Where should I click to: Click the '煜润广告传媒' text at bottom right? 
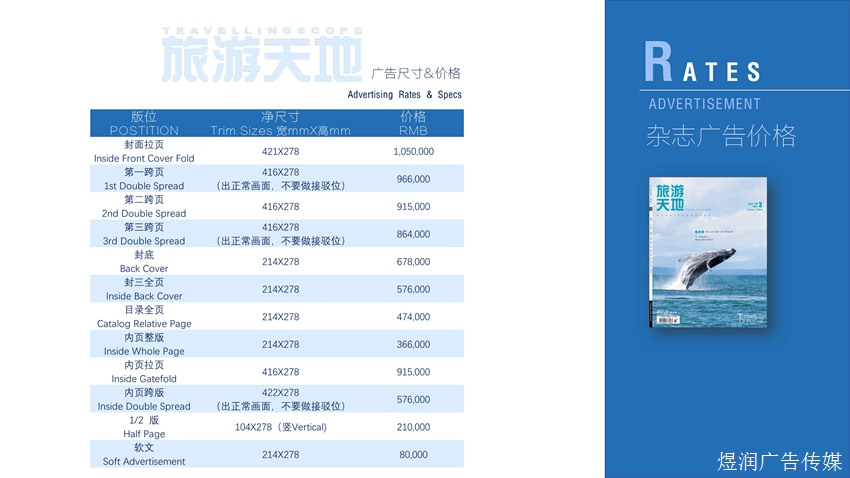(780, 461)
